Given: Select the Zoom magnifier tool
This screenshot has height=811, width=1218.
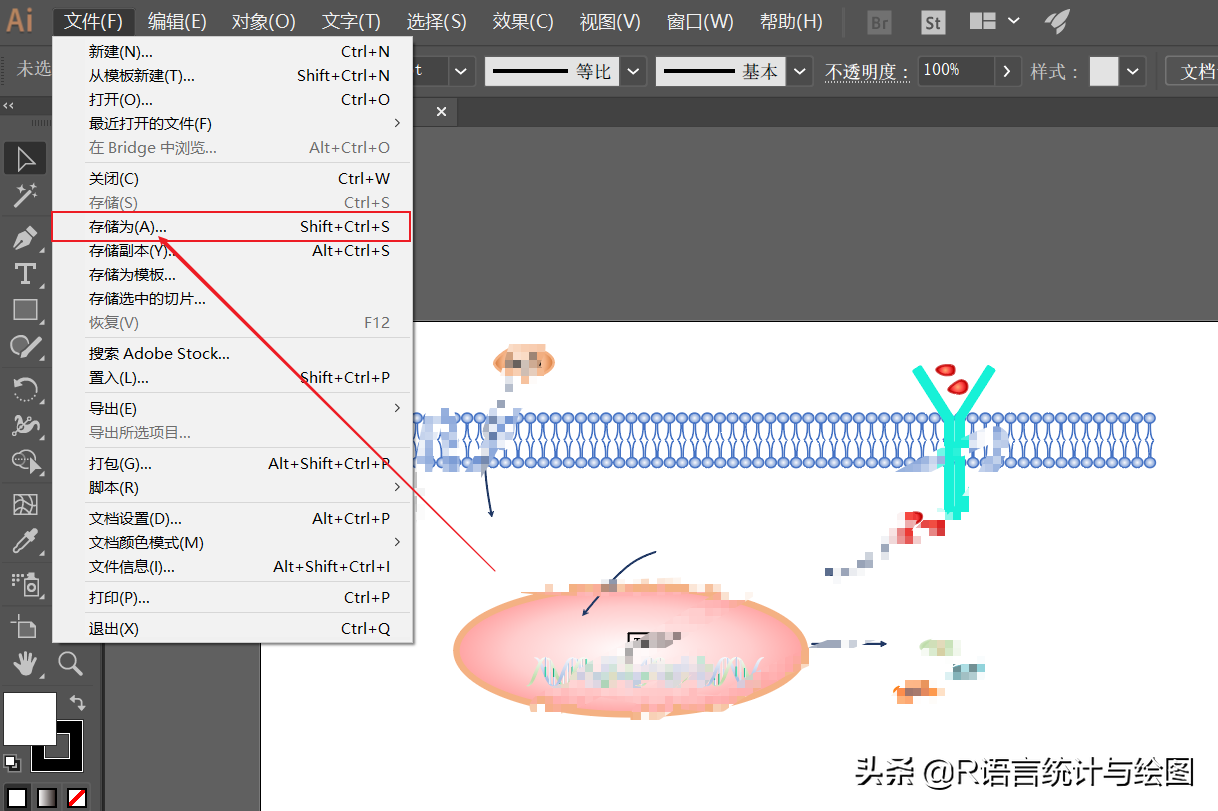Looking at the screenshot, I should coord(70,662).
